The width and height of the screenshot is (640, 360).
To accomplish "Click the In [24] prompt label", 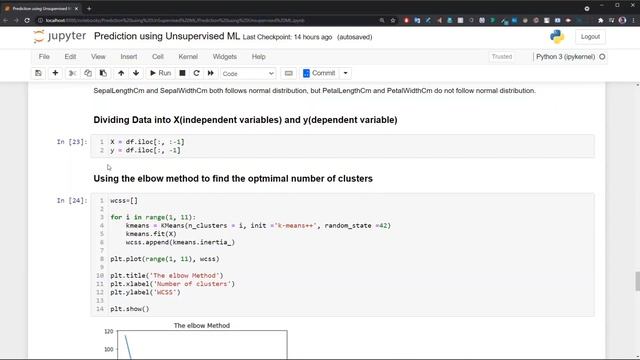I will coord(72,200).
